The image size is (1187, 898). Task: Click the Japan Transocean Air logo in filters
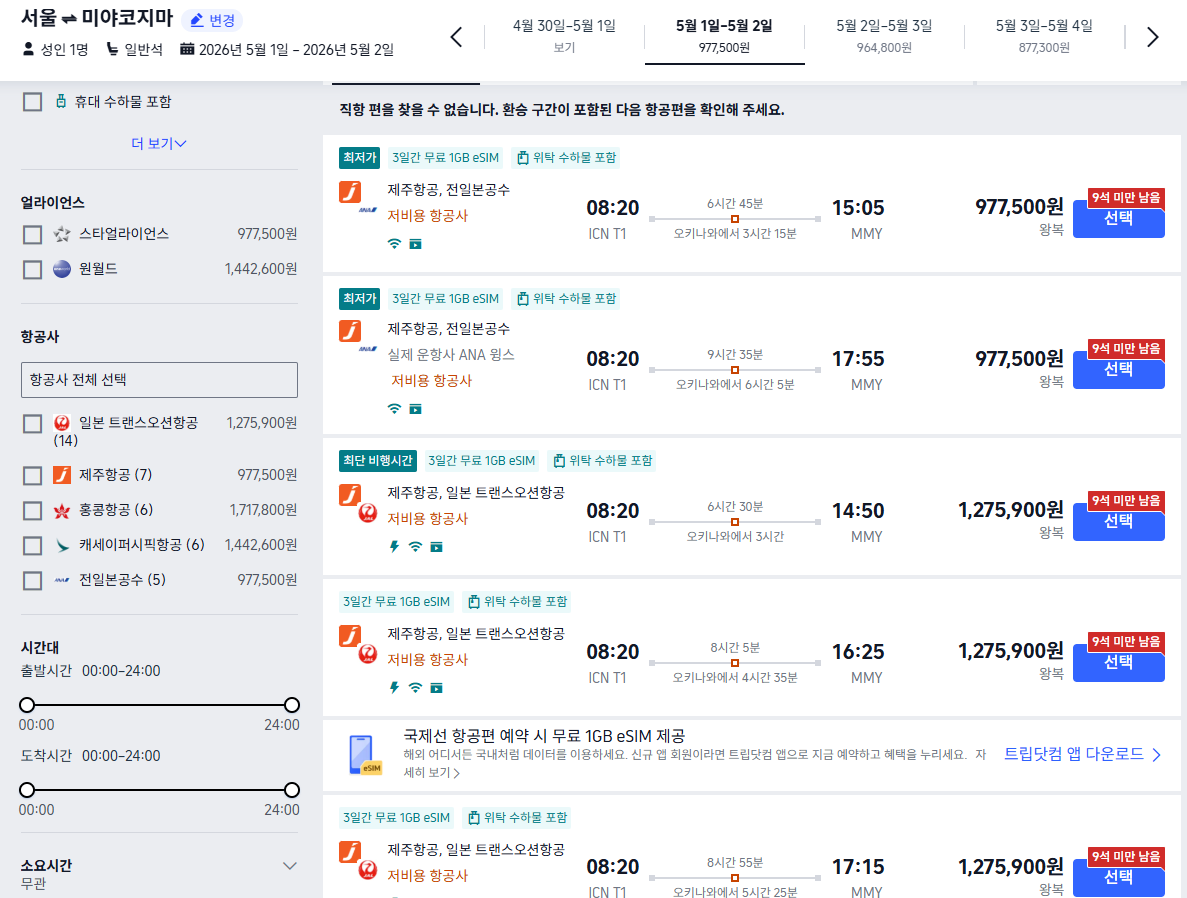62,423
